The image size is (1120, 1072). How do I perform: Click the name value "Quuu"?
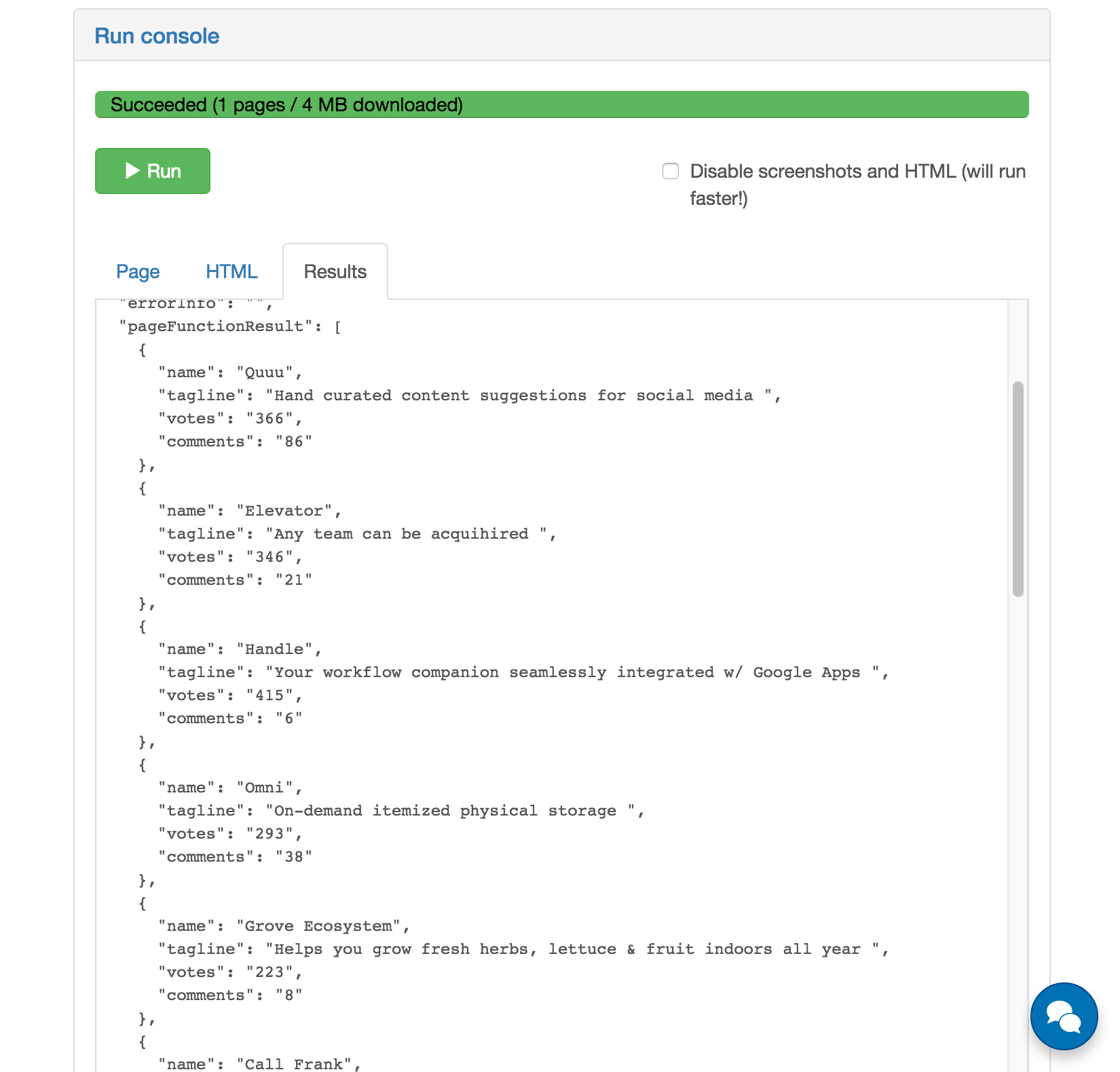(264, 372)
